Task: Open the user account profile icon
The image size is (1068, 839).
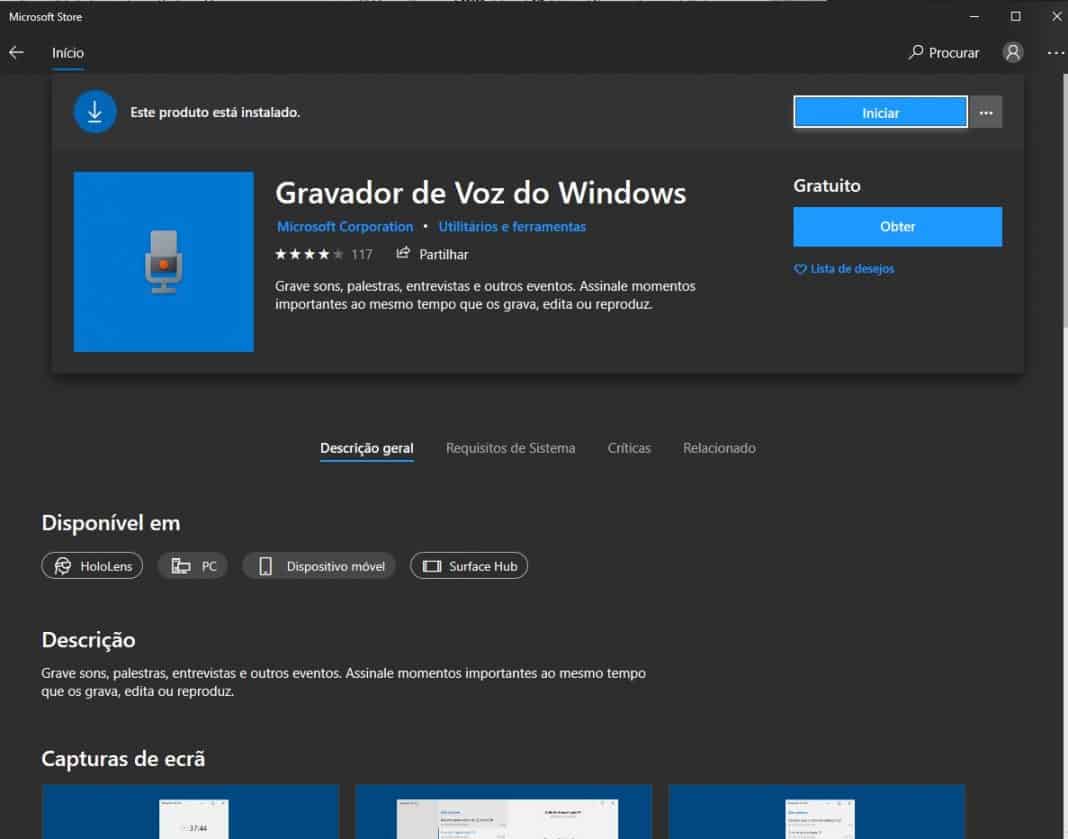Action: (x=1013, y=52)
